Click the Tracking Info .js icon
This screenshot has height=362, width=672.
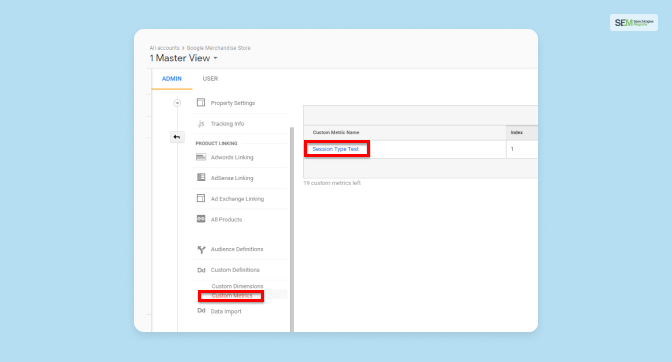201,123
